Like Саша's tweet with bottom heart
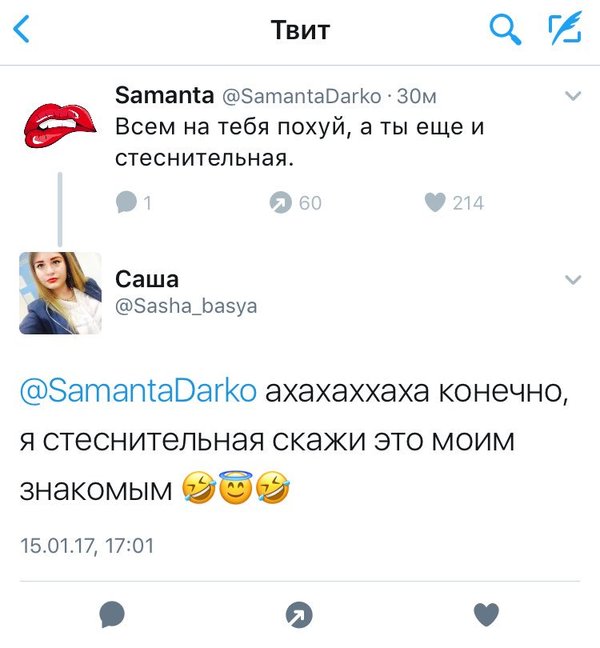The width and height of the screenshot is (600, 648). coord(486,615)
